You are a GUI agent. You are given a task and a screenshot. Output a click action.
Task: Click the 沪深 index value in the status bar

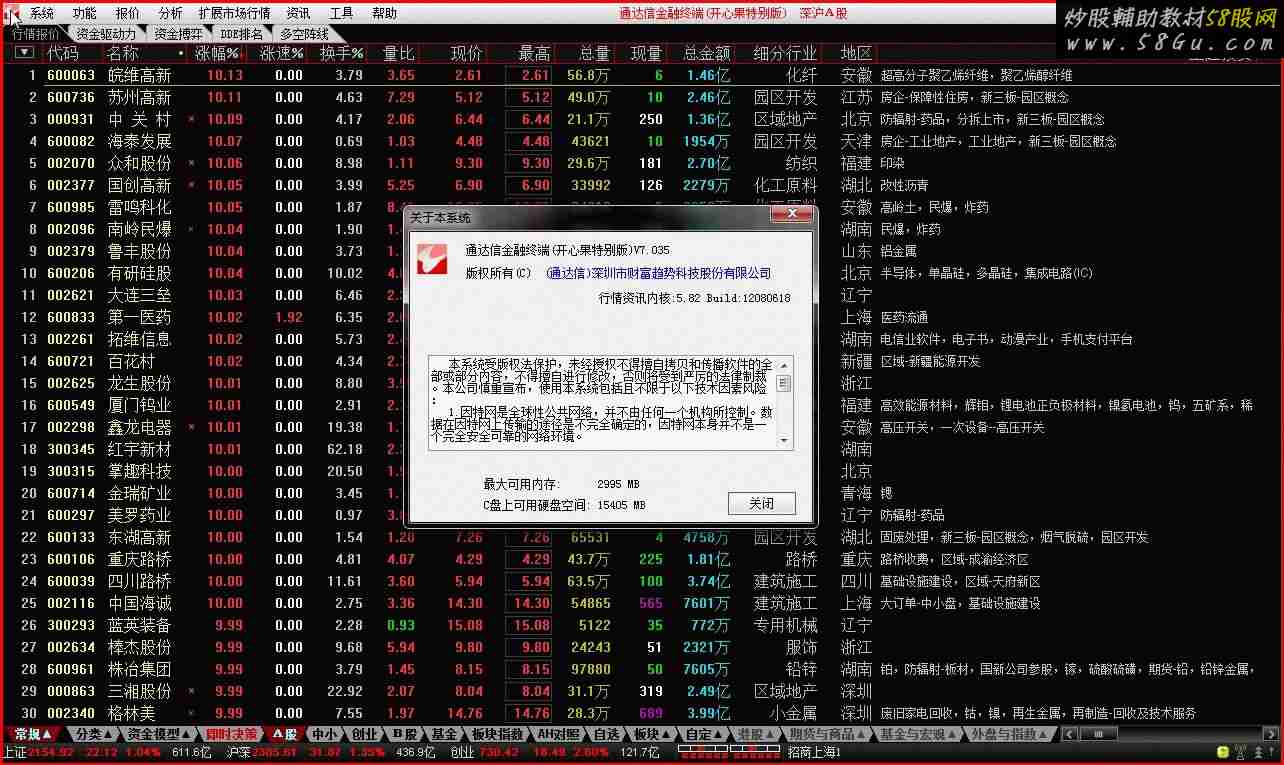point(274,752)
